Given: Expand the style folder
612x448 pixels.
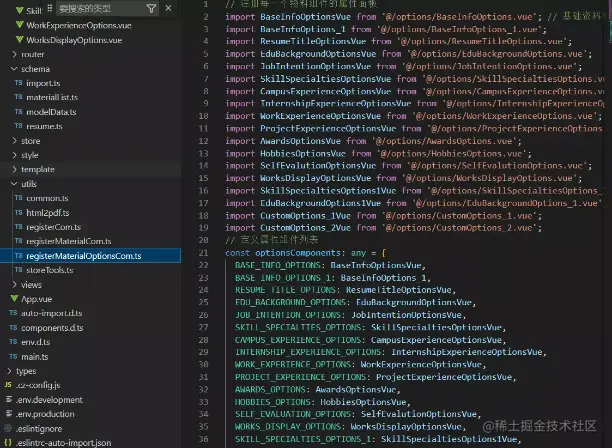Looking at the screenshot, I should tap(30, 155).
